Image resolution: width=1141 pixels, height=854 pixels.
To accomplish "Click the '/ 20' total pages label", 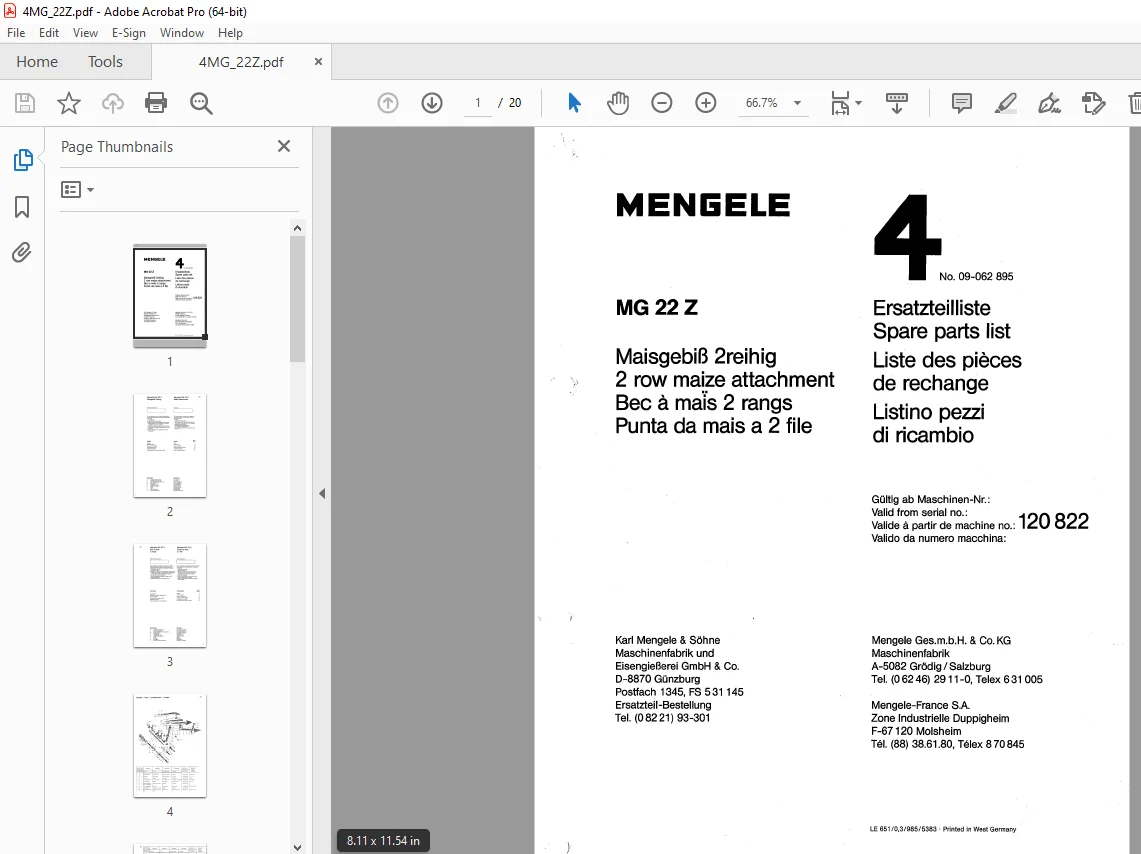I will (x=509, y=103).
